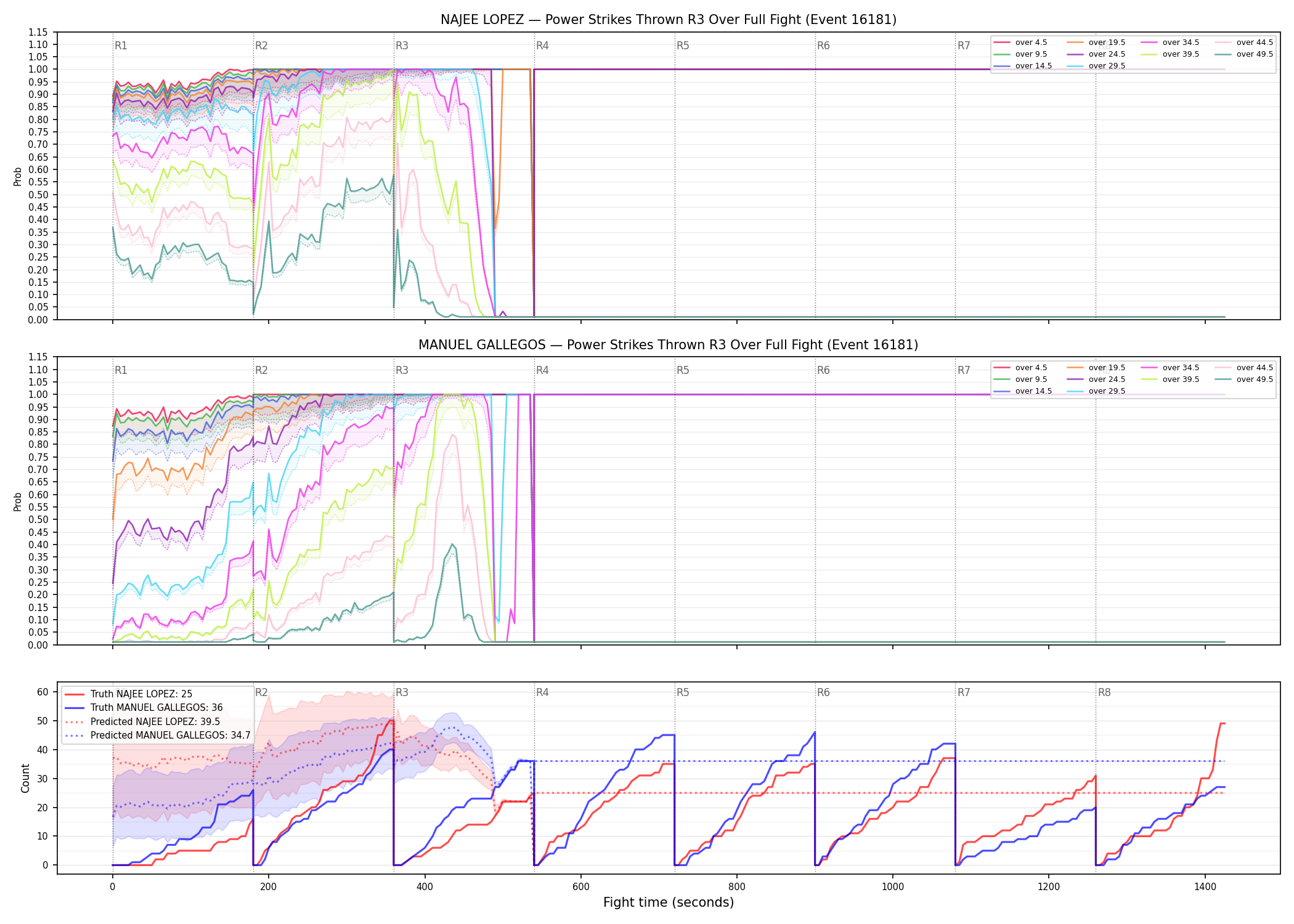
Task: Click 'Predicted MANUEL GALLEGOS: 34.7' legend entry
Action: (x=158, y=736)
